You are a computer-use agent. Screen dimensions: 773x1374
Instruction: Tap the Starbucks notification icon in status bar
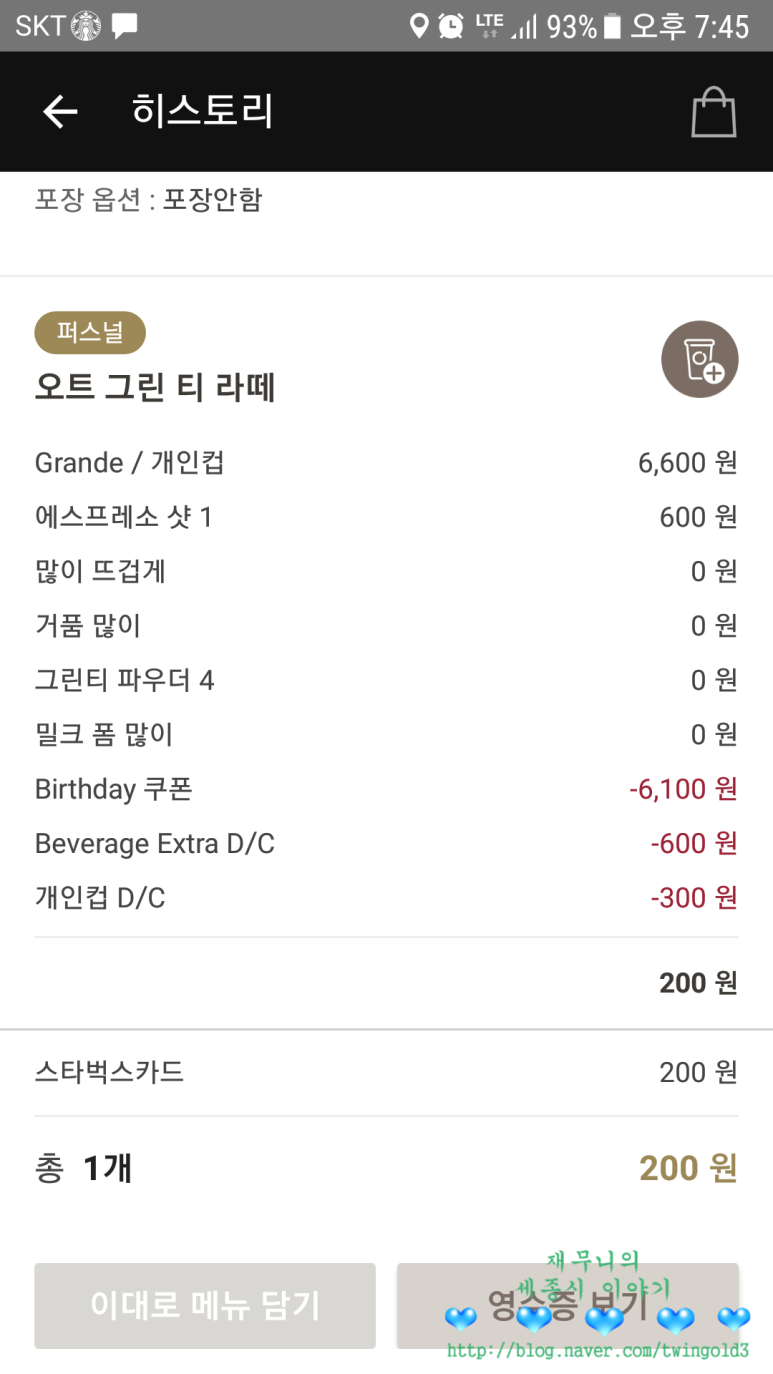click(x=86, y=26)
